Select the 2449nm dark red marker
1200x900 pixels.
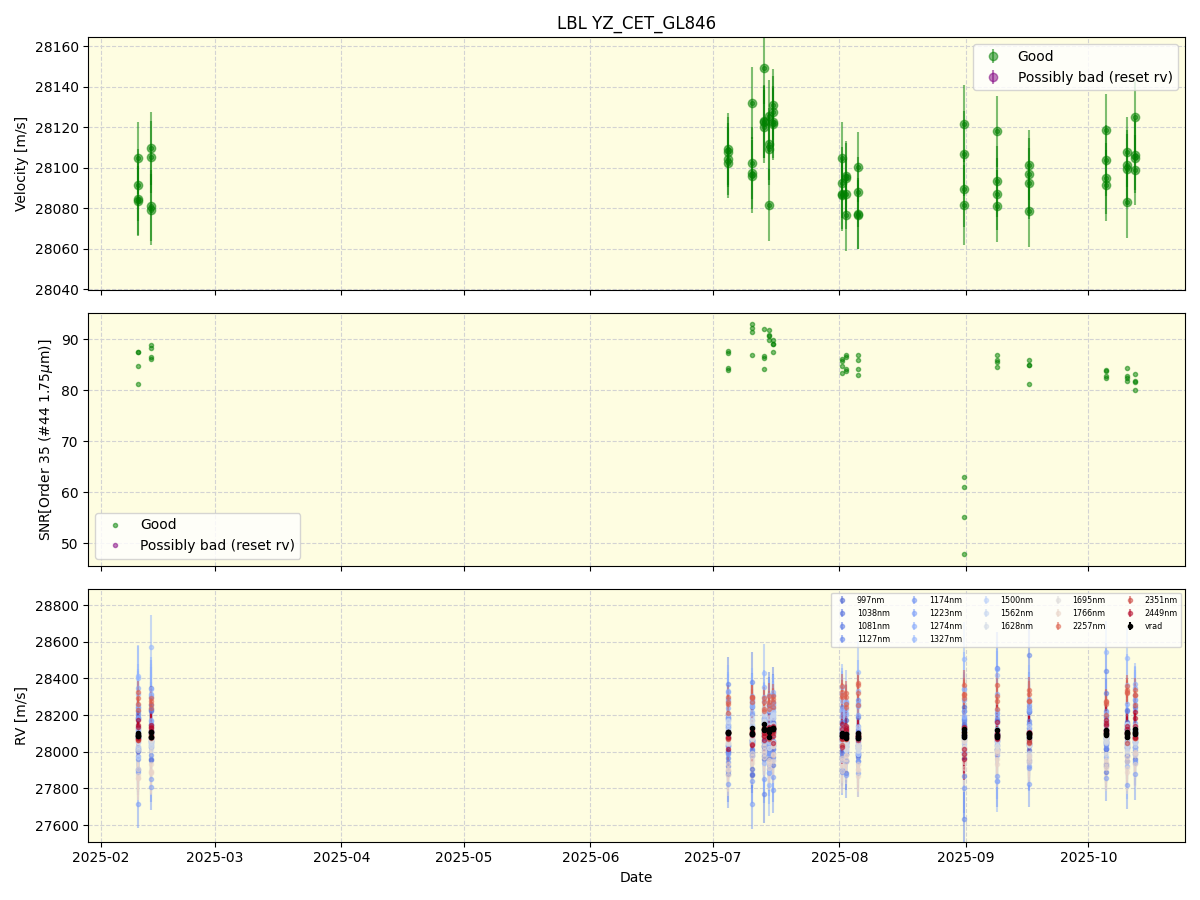point(1129,612)
